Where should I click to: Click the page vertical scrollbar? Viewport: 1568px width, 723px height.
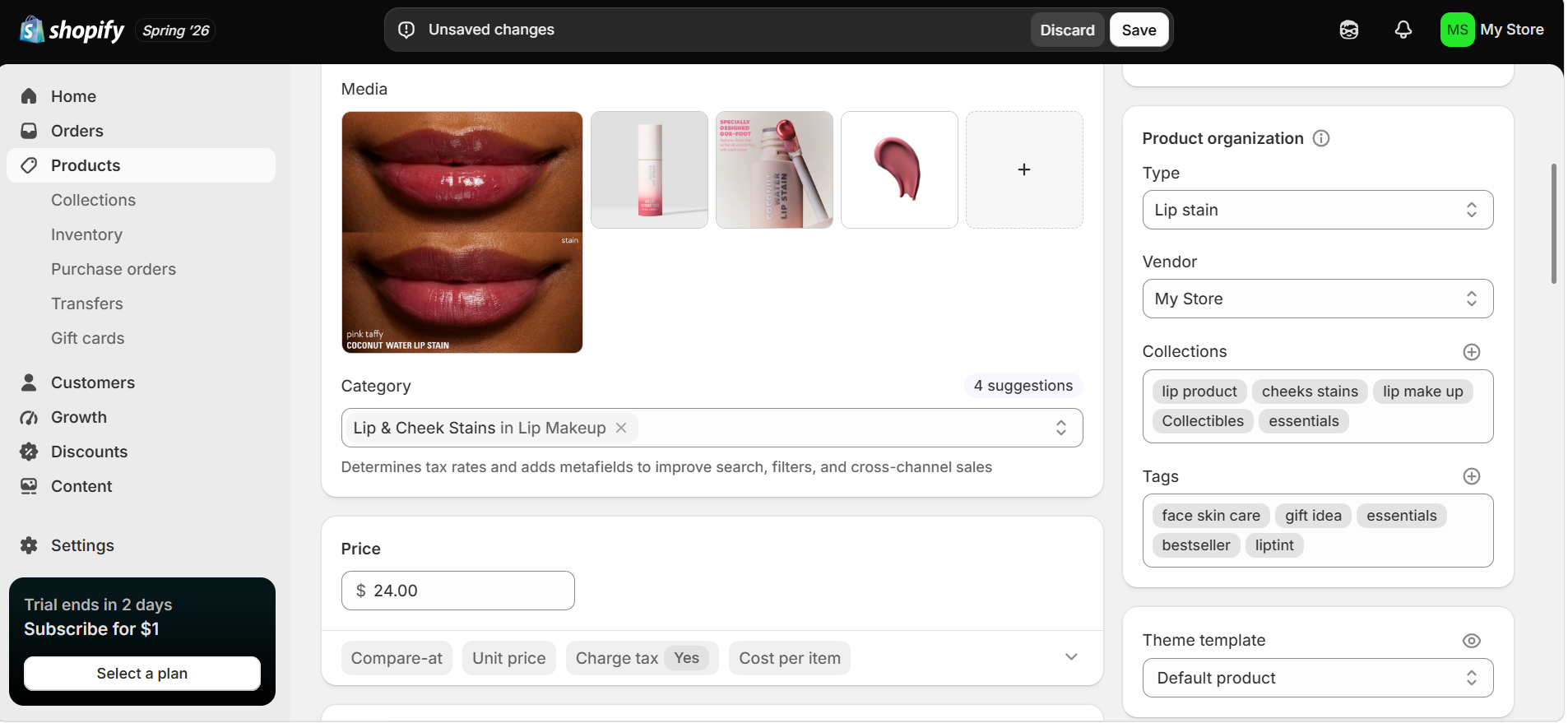tap(1554, 224)
